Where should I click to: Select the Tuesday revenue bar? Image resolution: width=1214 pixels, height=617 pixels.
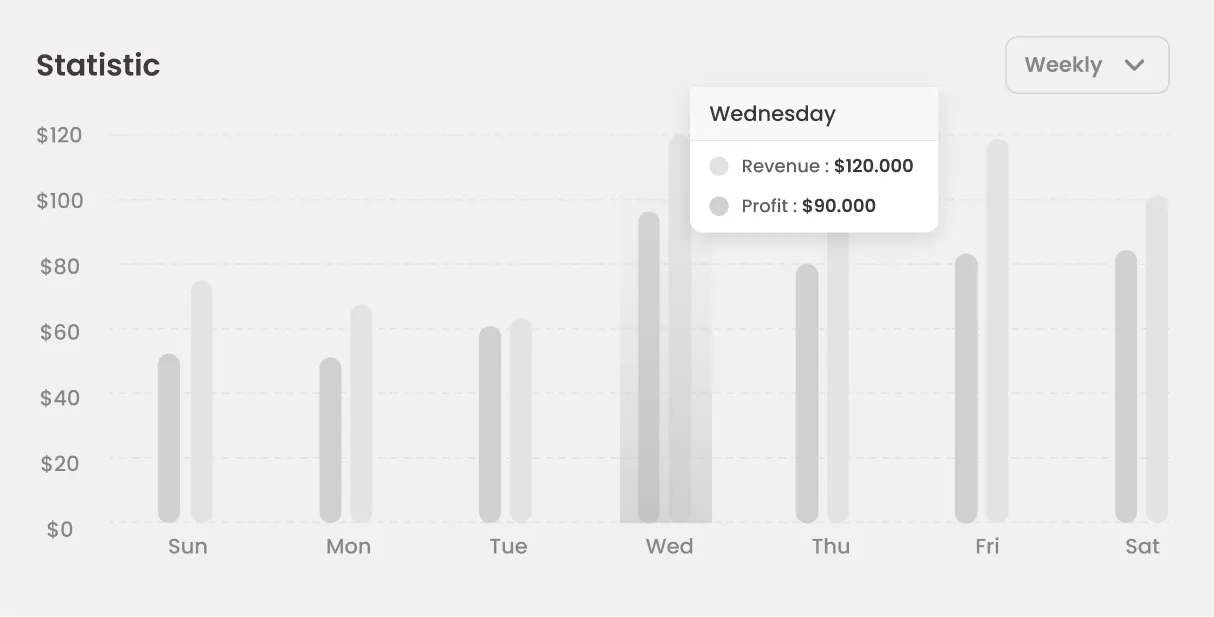tap(521, 420)
